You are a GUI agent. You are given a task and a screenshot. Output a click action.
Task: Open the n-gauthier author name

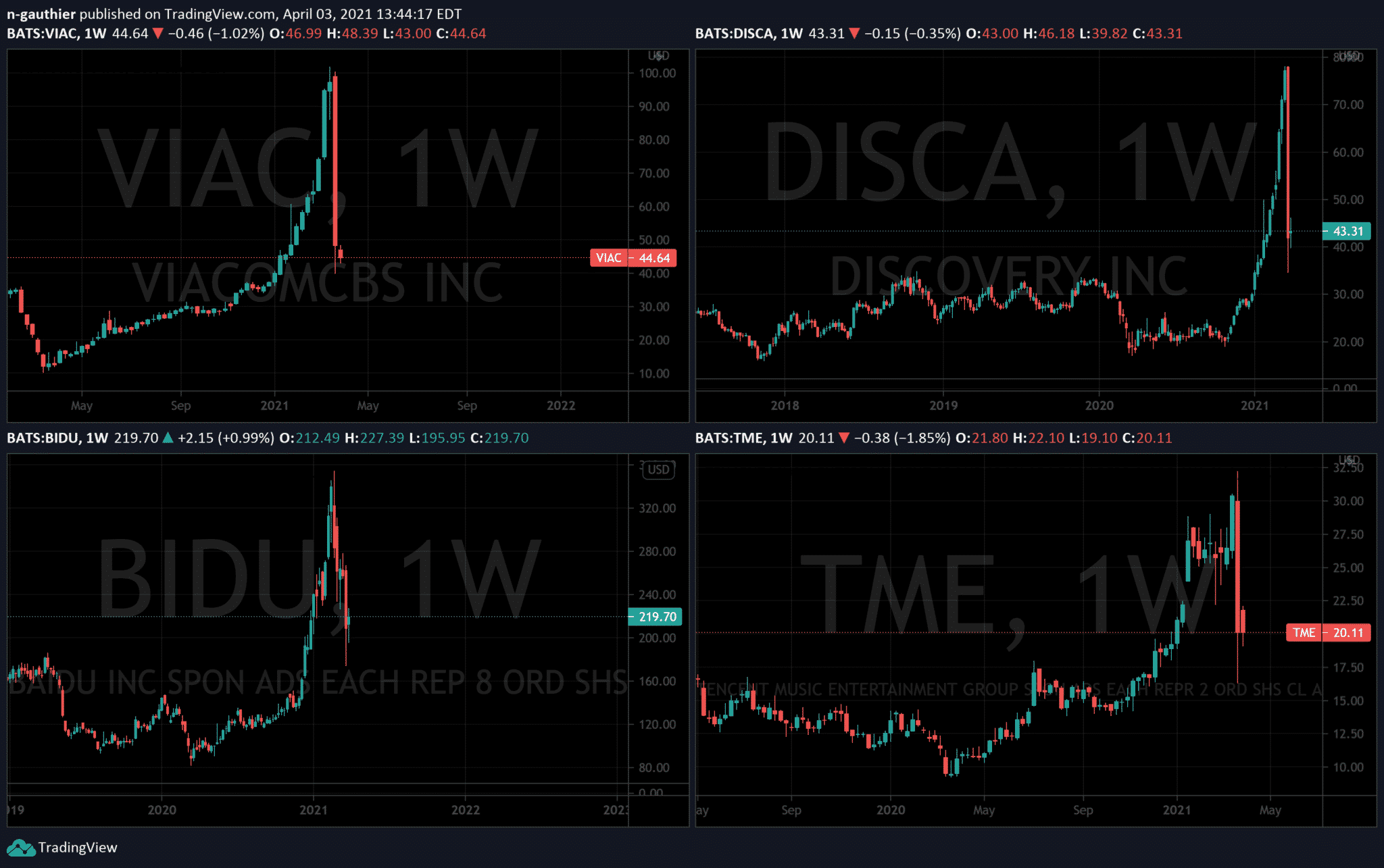coord(41,14)
